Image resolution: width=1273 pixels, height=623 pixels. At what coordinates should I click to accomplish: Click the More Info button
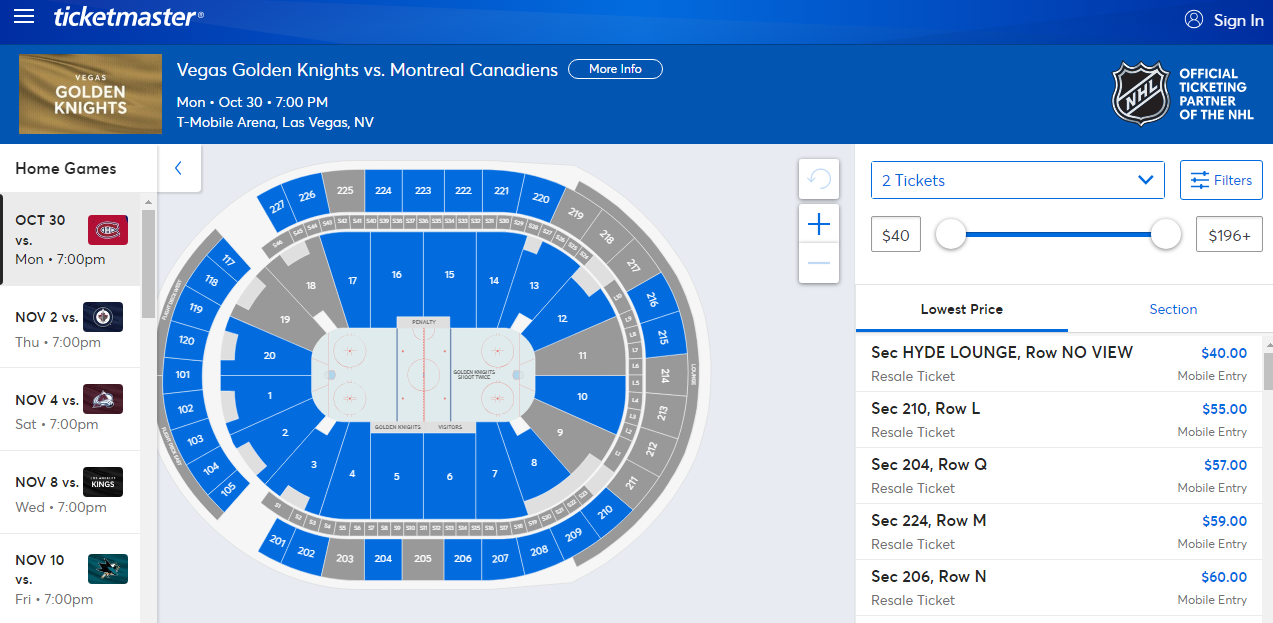tap(615, 69)
